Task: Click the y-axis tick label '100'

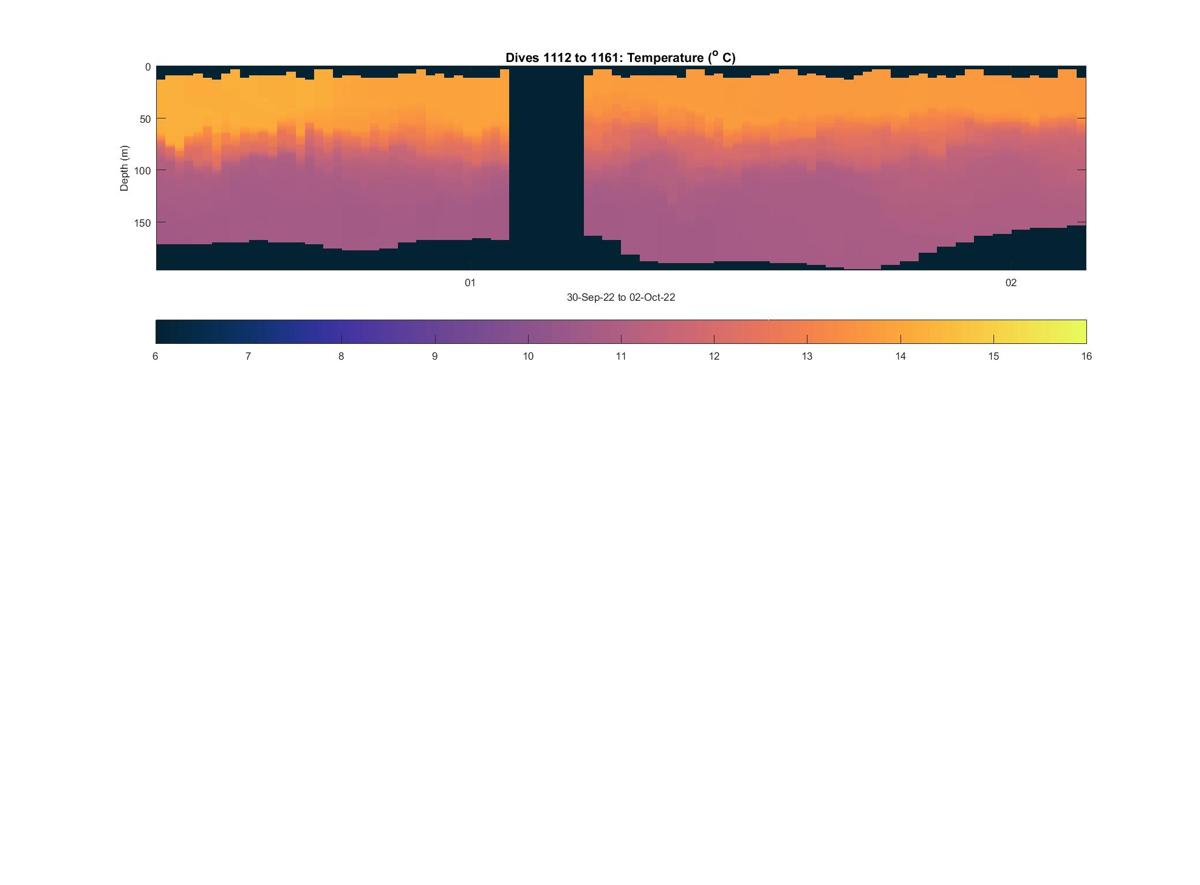Action: pos(143,170)
